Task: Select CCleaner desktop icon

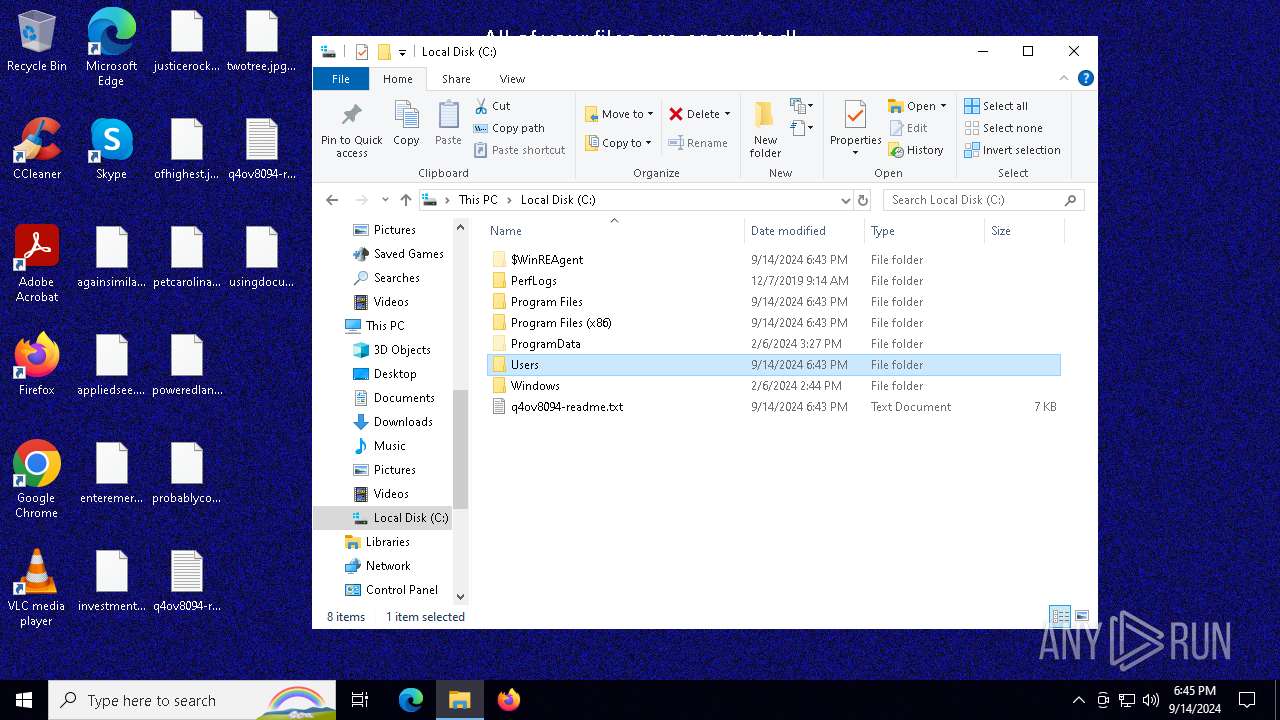Action: pos(36,149)
